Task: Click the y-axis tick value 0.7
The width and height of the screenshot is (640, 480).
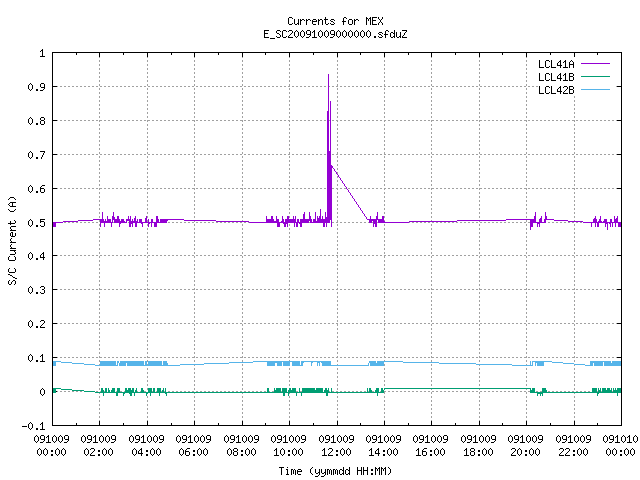Action: click(36, 155)
